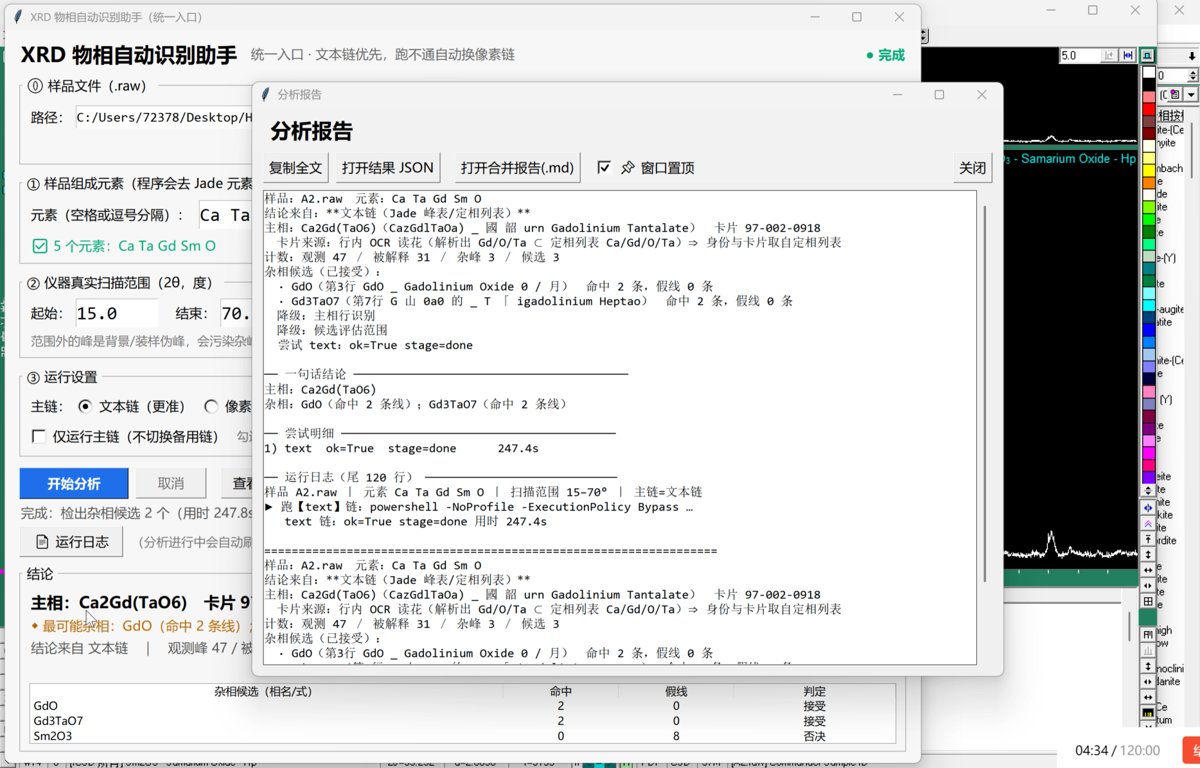Open the dropdown arrow in Jade's phase list panel
The image size is (1200, 768).
tap(1191, 94)
